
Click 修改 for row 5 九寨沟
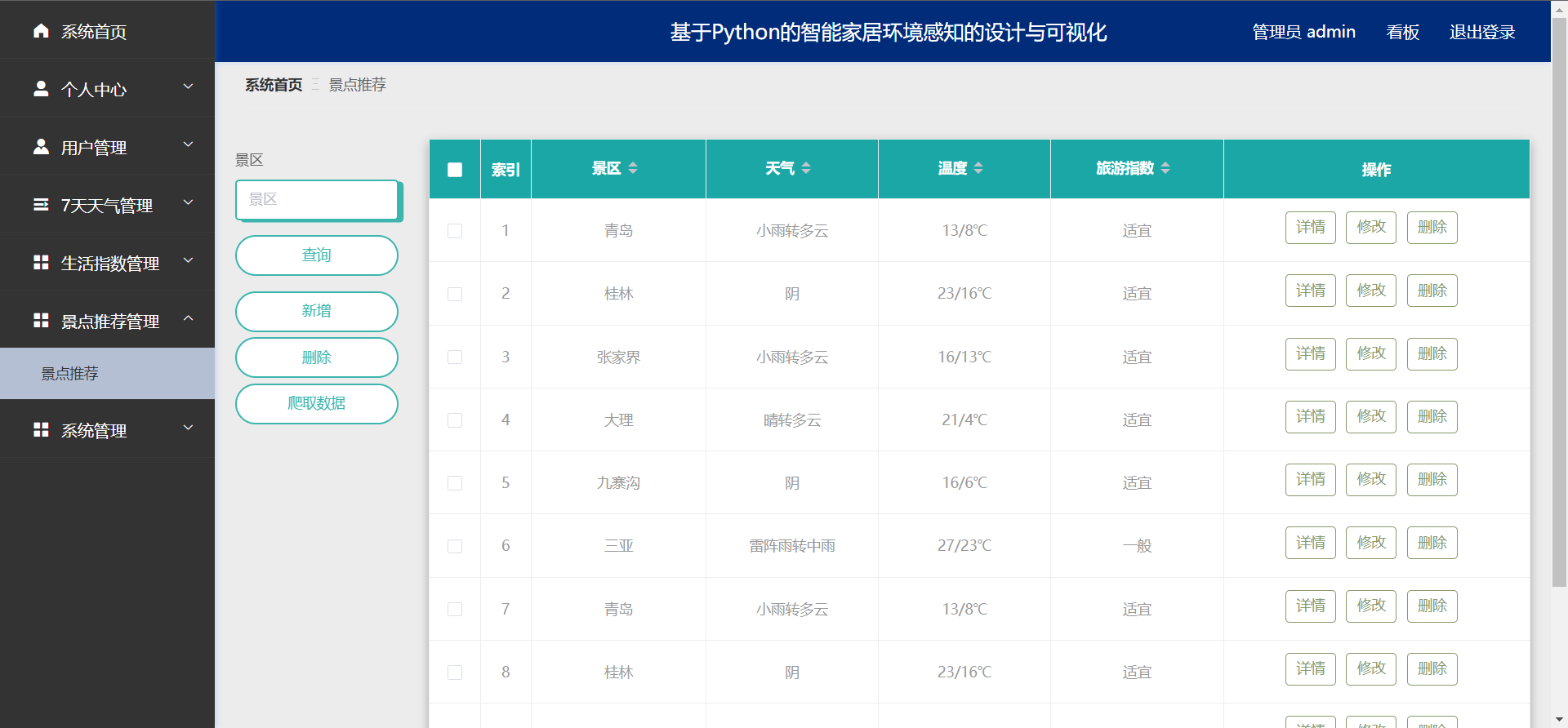[1371, 480]
